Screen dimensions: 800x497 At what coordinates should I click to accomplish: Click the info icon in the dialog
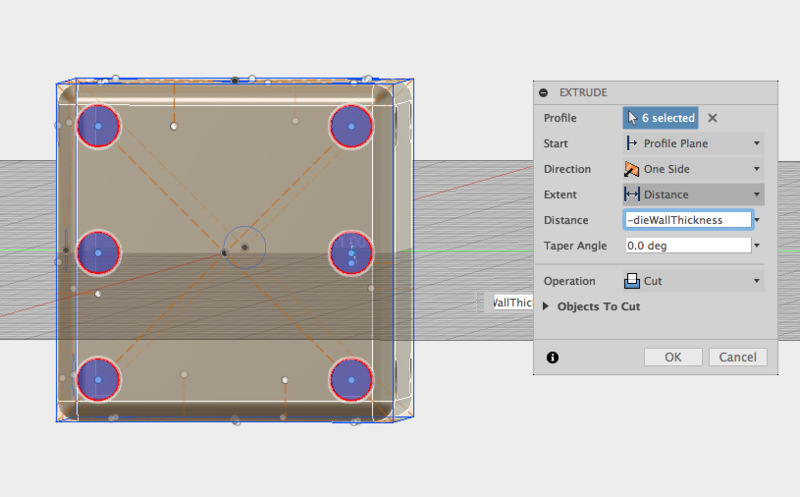553,357
